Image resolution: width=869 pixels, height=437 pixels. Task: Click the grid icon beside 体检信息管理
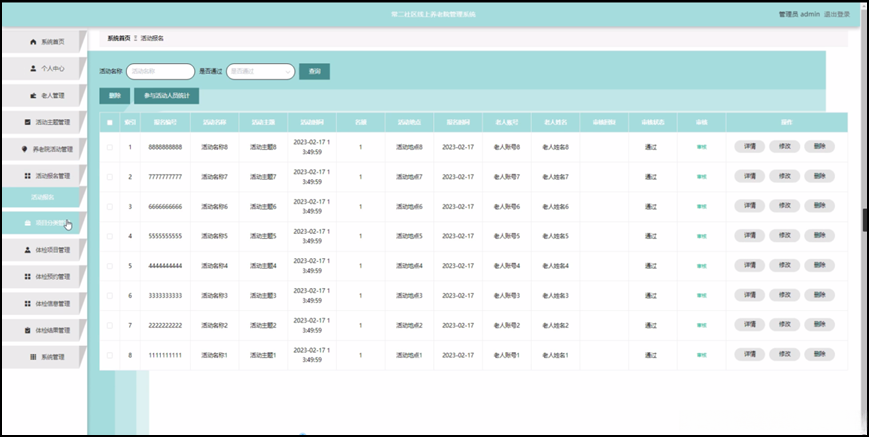click(x=28, y=304)
